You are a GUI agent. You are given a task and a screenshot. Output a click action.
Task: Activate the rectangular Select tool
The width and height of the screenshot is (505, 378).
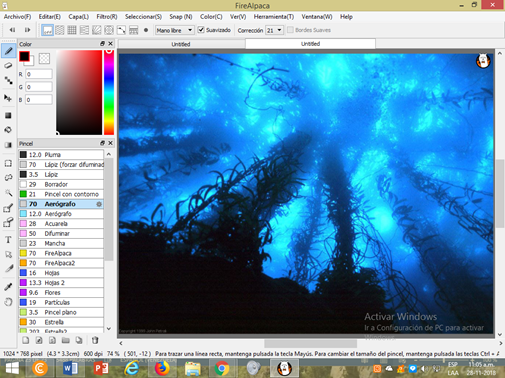8,163
